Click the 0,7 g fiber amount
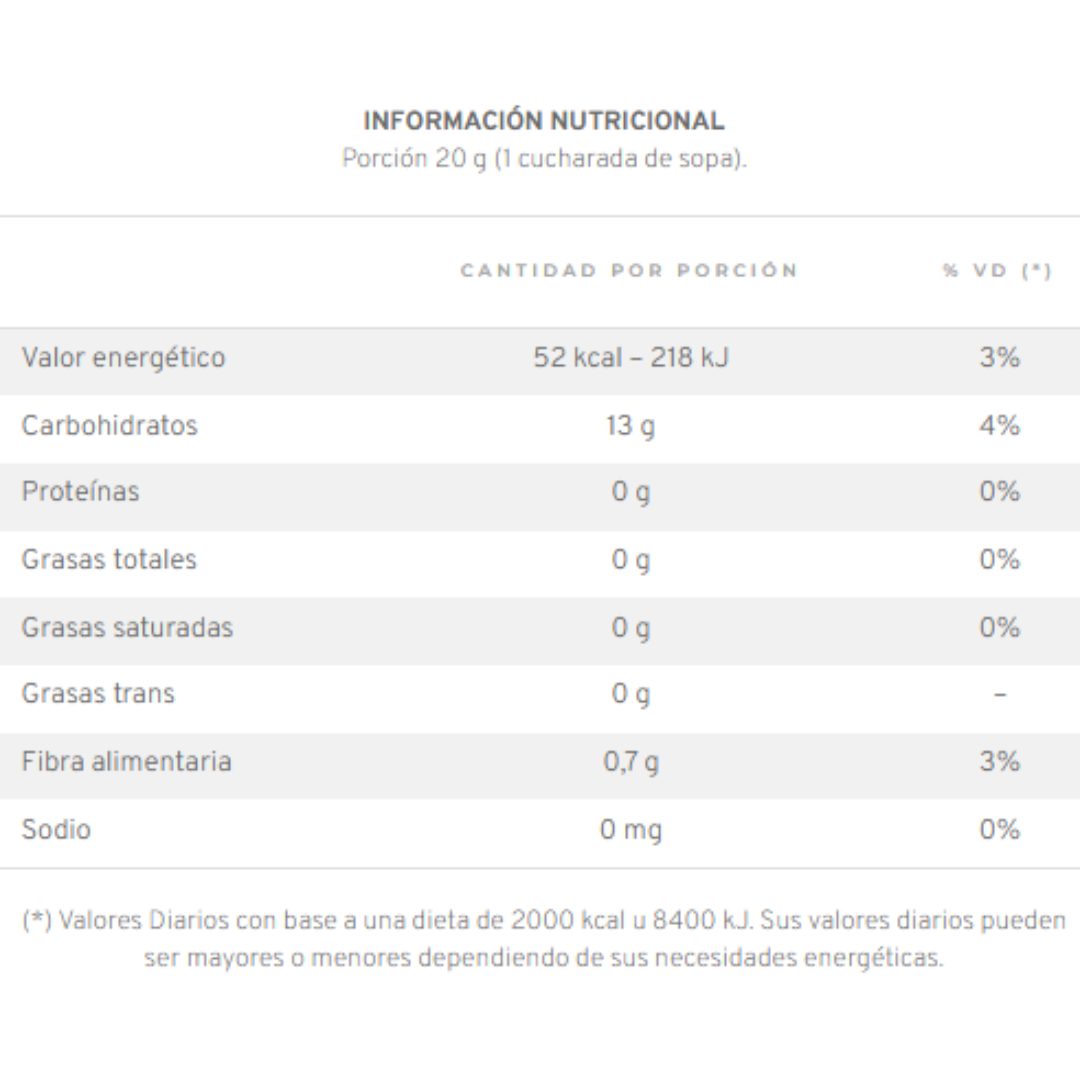The width and height of the screenshot is (1080, 1080). pyautogui.click(x=631, y=762)
